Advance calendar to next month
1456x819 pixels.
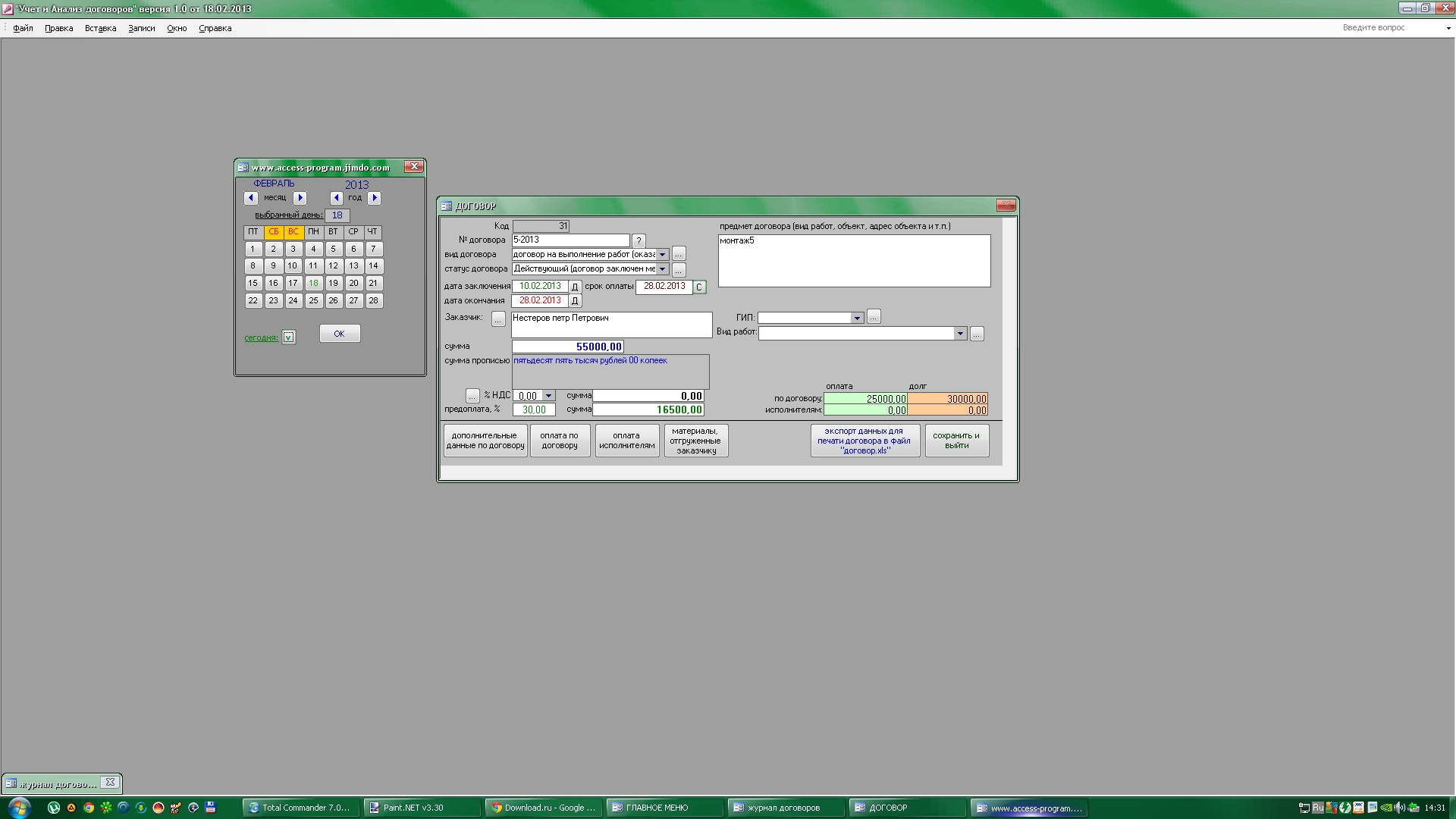click(x=300, y=198)
